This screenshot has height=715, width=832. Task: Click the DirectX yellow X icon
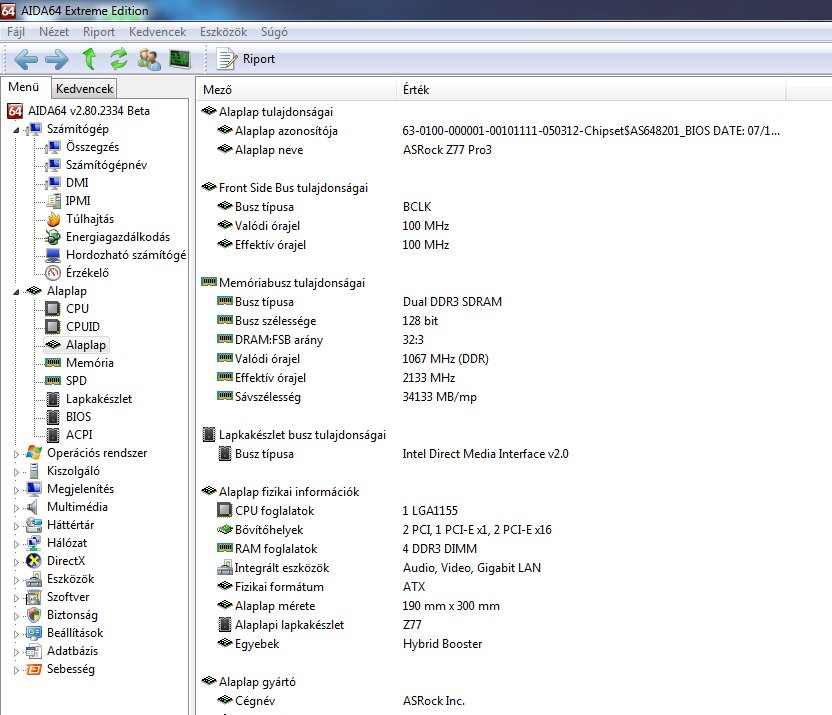pyautogui.click(x=34, y=561)
